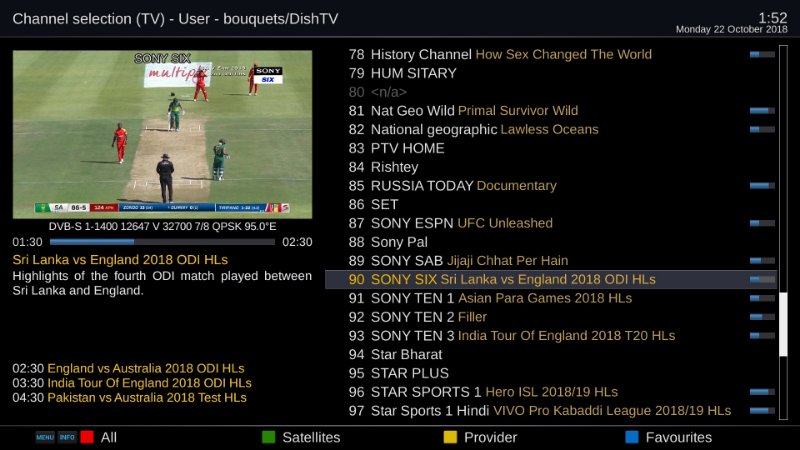Open the All channels label

(109, 437)
